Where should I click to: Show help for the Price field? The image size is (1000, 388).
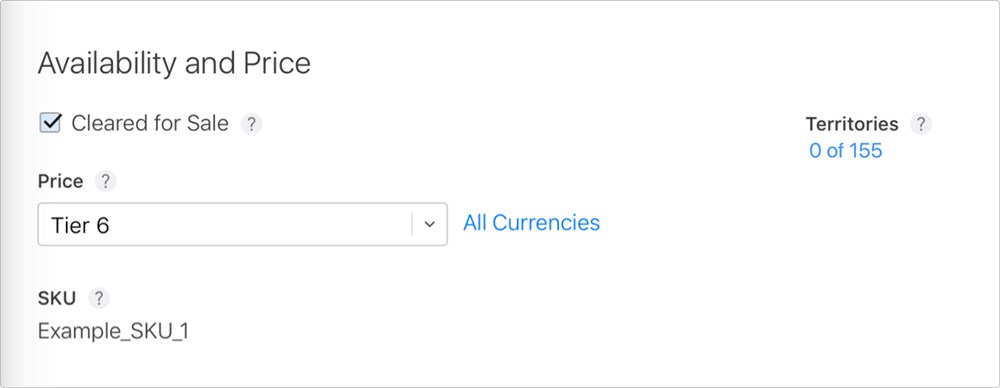(x=105, y=182)
